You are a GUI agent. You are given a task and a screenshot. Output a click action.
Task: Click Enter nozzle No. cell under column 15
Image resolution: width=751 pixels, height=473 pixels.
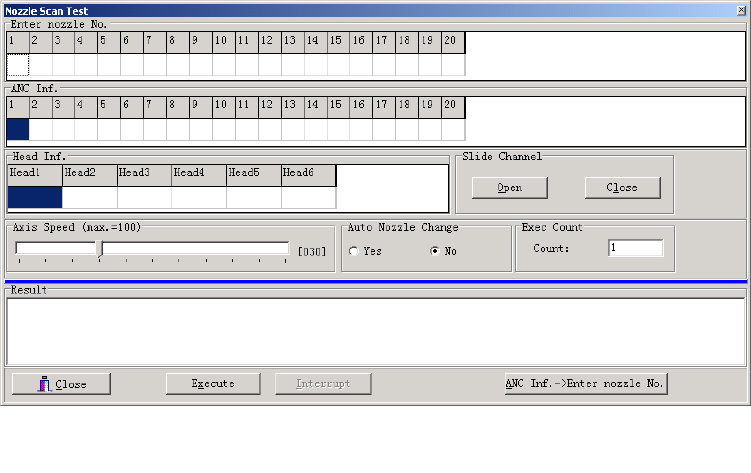339,65
